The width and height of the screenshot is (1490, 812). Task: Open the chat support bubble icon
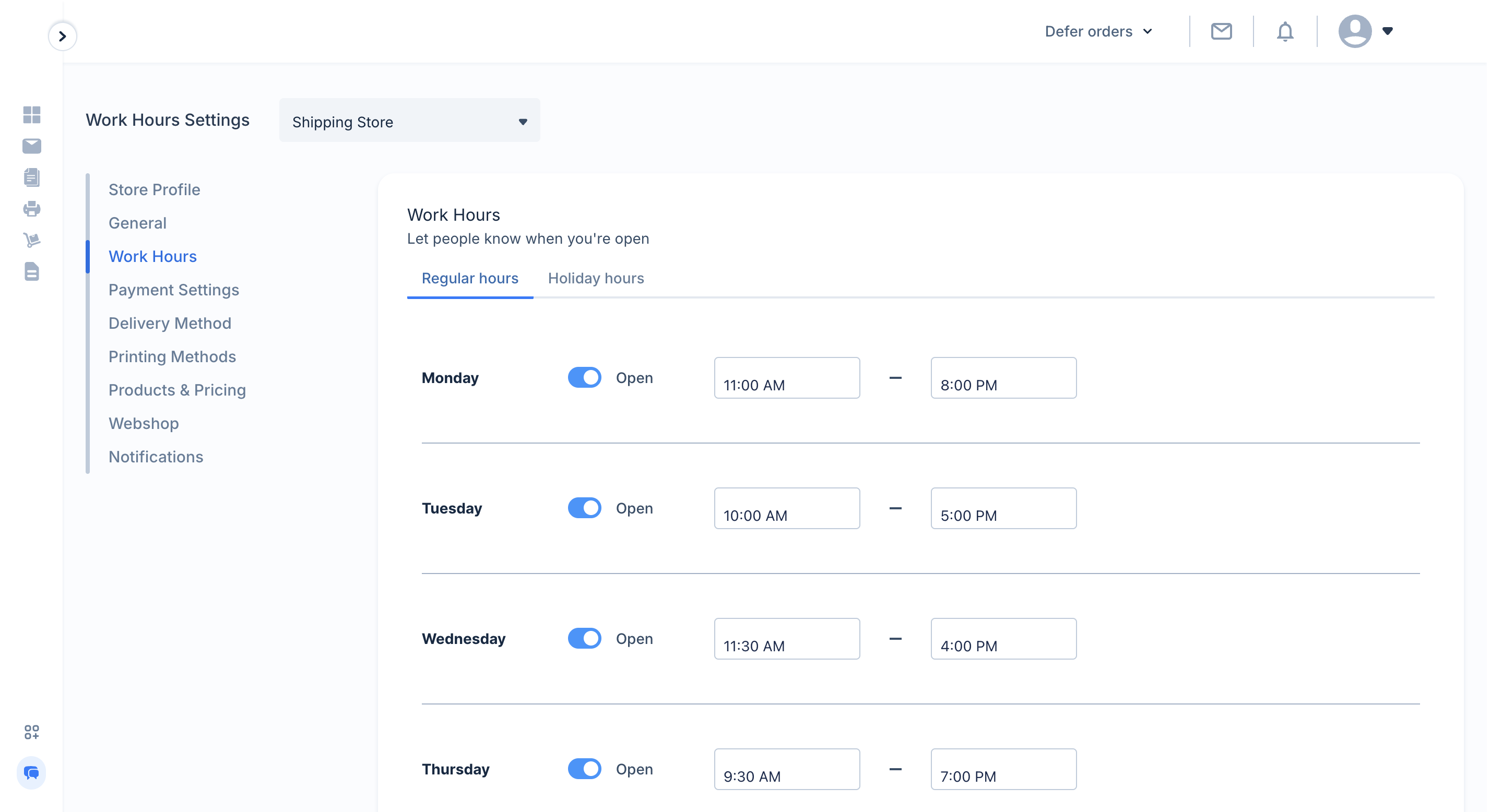(31, 773)
